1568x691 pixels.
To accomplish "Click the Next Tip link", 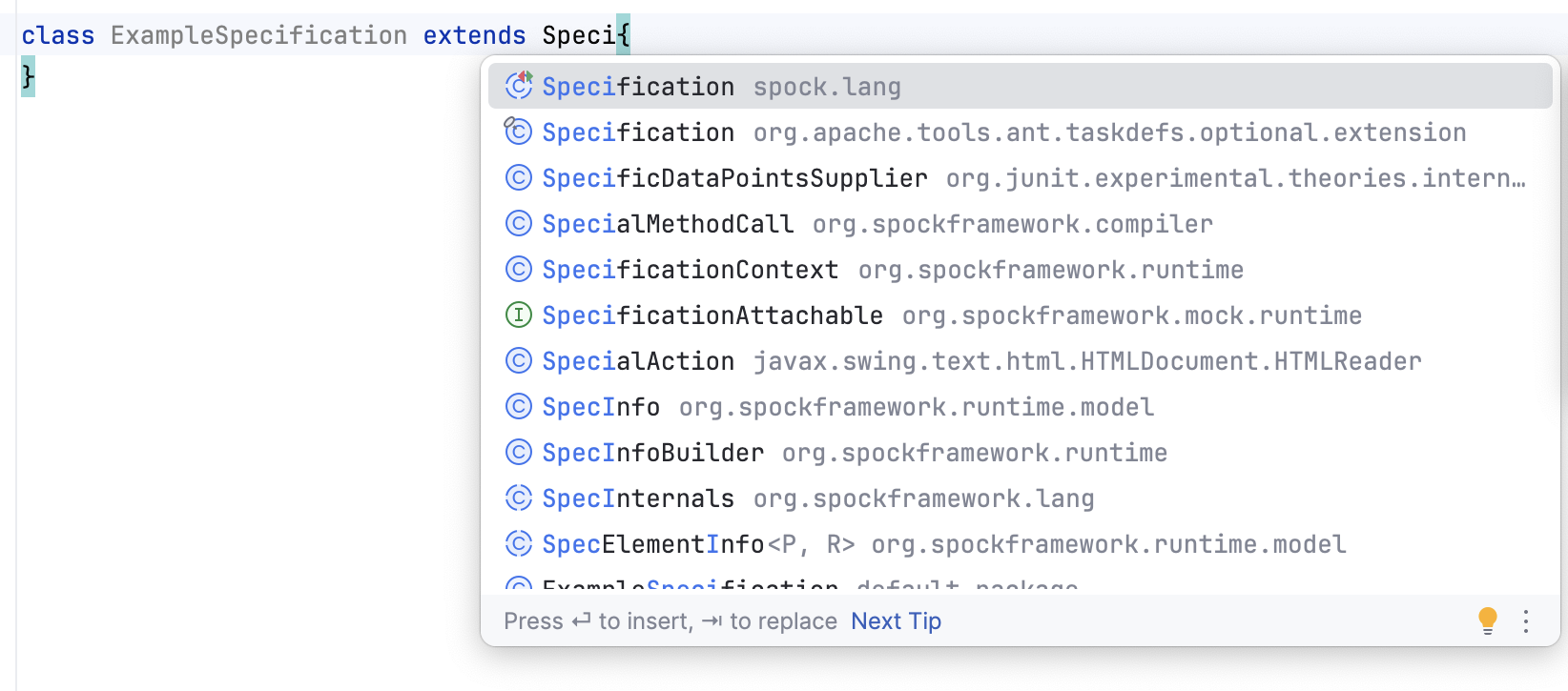I will (895, 620).
